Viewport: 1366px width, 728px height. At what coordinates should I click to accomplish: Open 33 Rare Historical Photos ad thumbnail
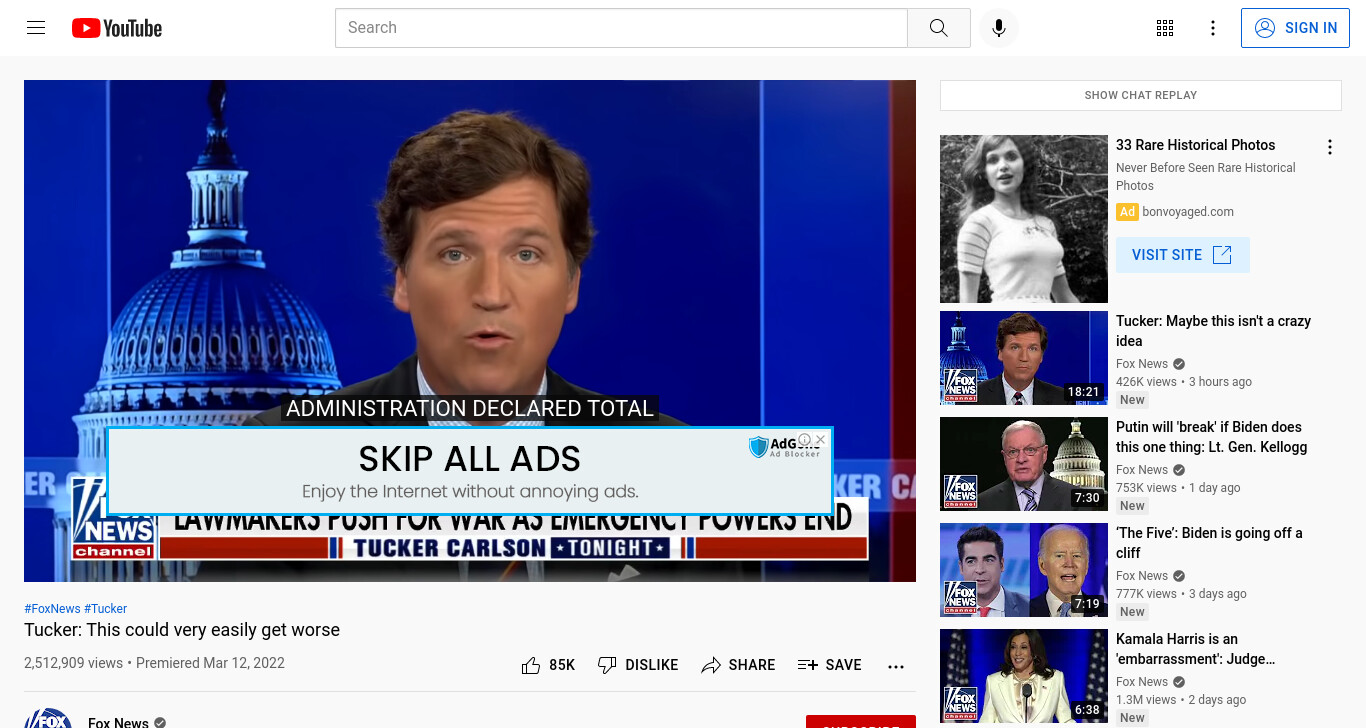[x=1024, y=219]
